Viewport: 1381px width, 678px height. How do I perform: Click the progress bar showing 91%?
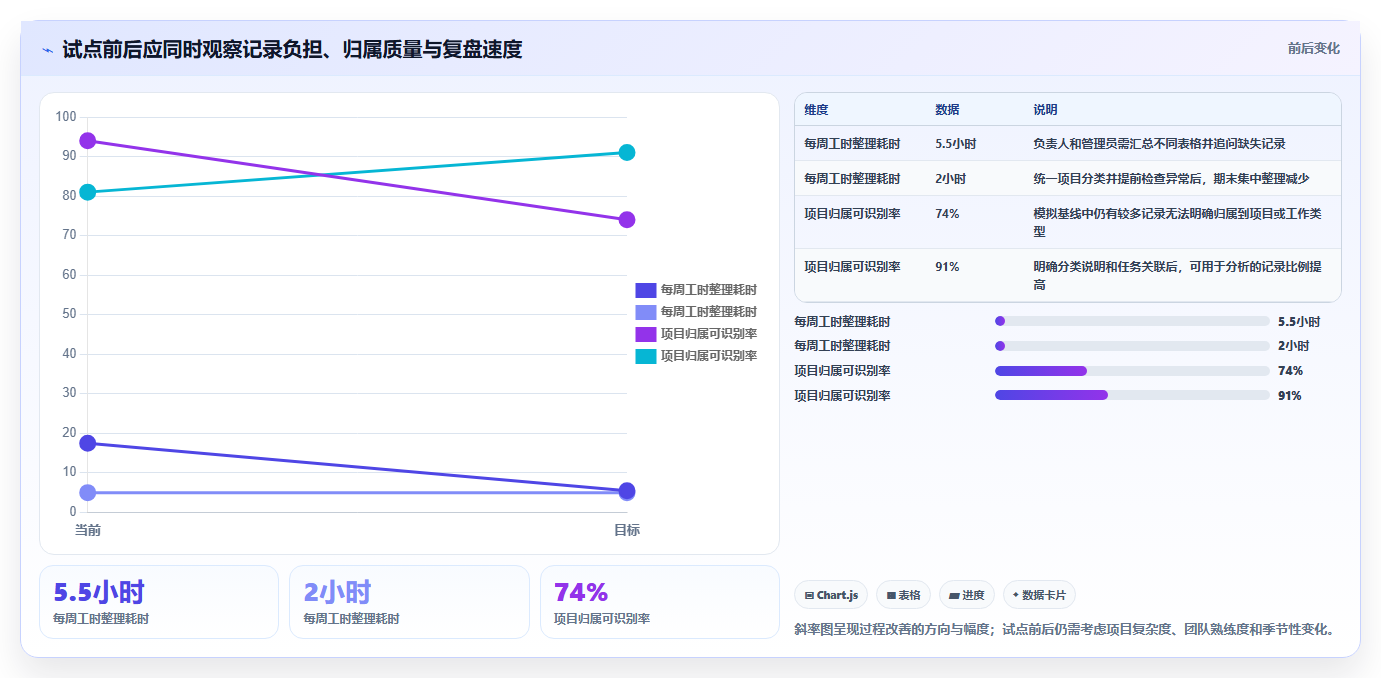pos(1132,395)
